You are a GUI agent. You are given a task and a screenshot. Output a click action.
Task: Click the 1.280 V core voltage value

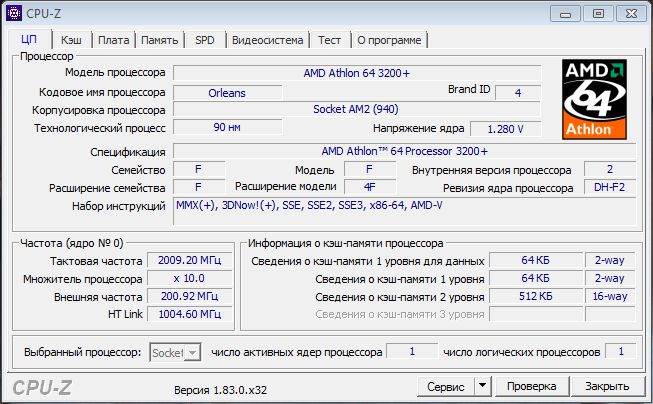[x=506, y=129]
